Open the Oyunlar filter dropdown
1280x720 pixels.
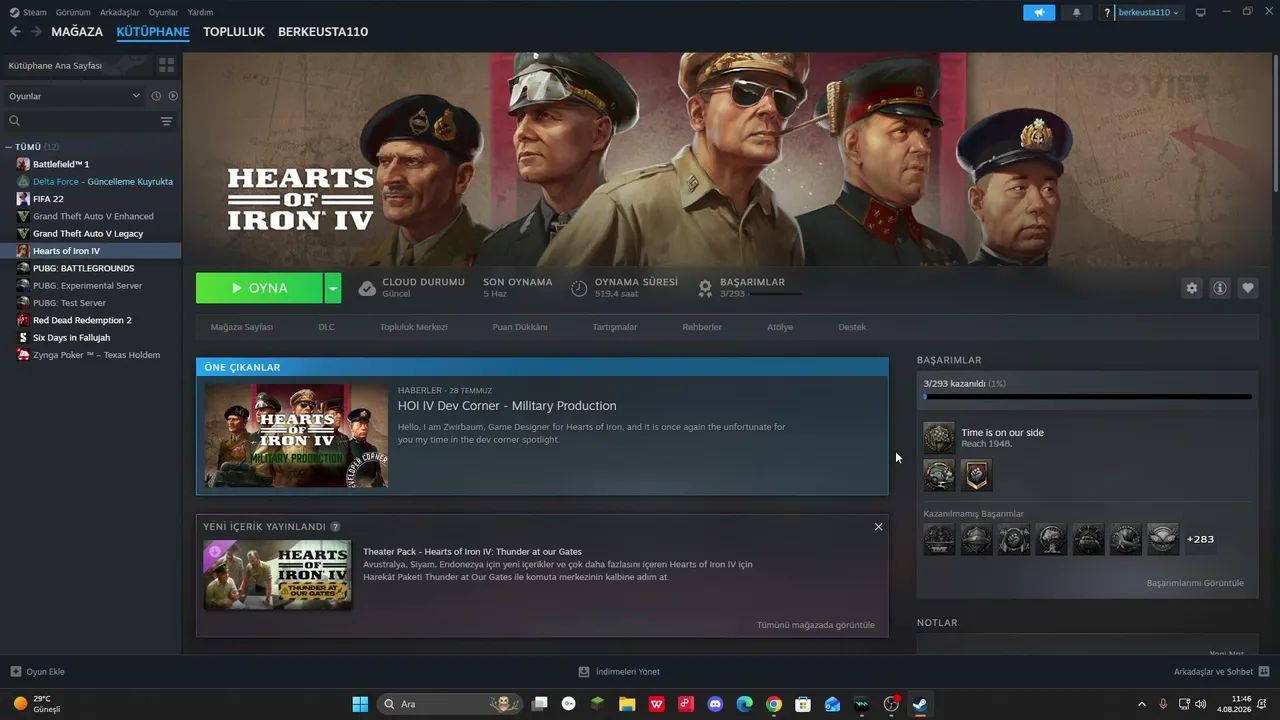[75, 96]
